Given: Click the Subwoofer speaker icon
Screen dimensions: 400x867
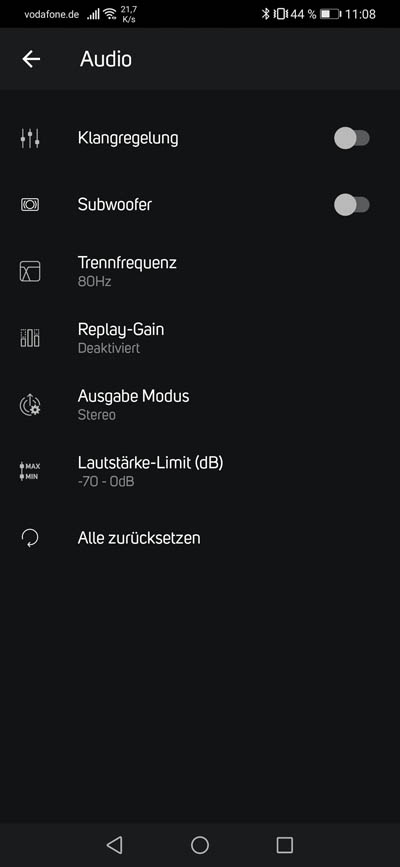Looking at the screenshot, I should [x=30, y=205].
